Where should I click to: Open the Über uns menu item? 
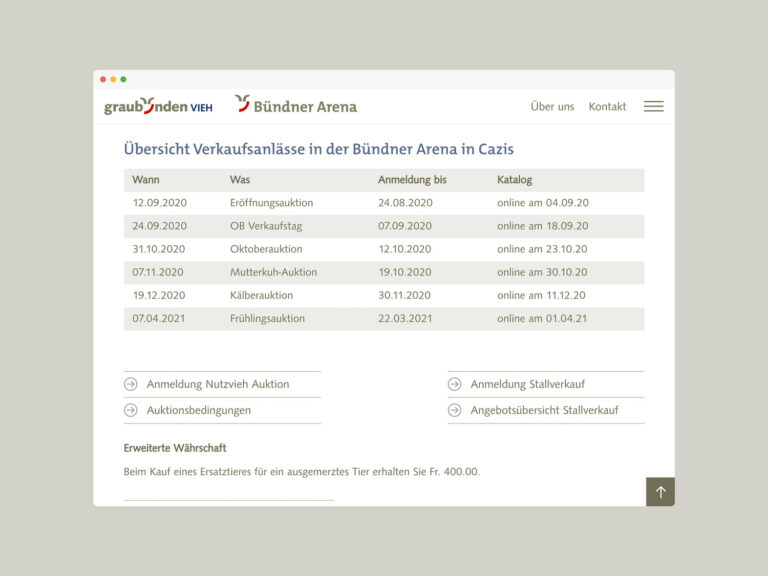(552, 106)
